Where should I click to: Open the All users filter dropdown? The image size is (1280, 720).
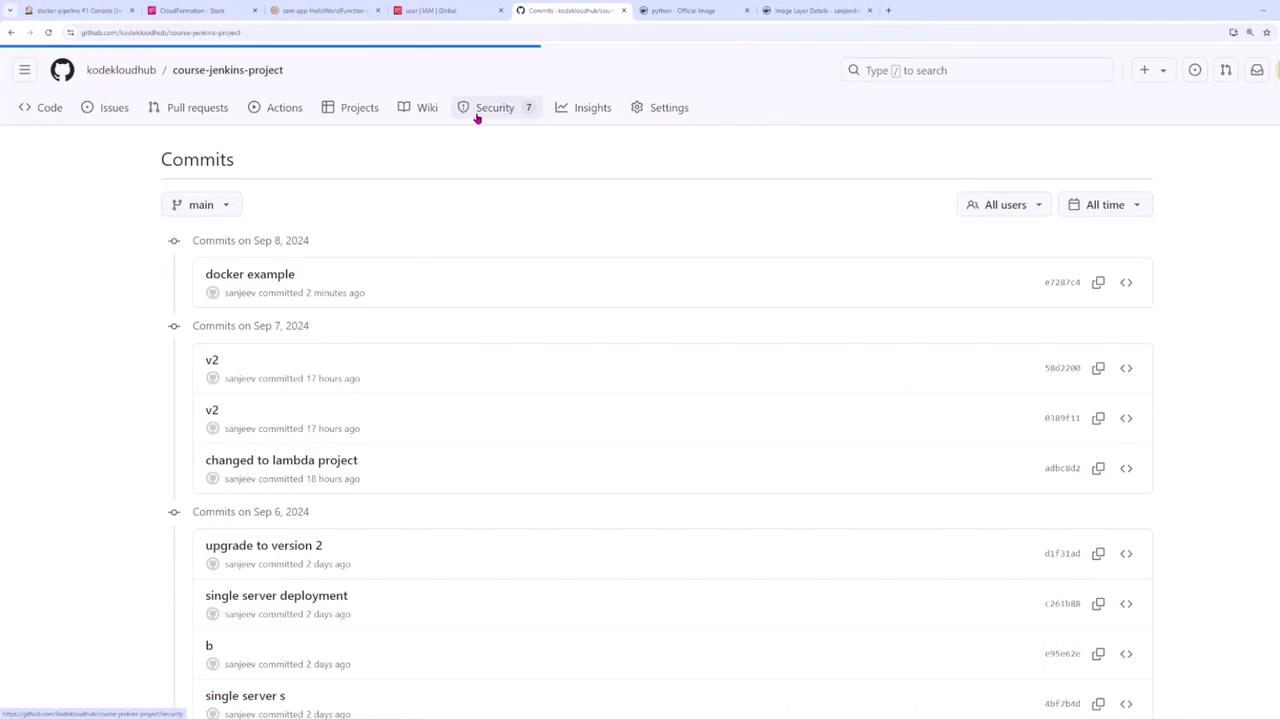pyautogui.click(x=1004, y=205)
